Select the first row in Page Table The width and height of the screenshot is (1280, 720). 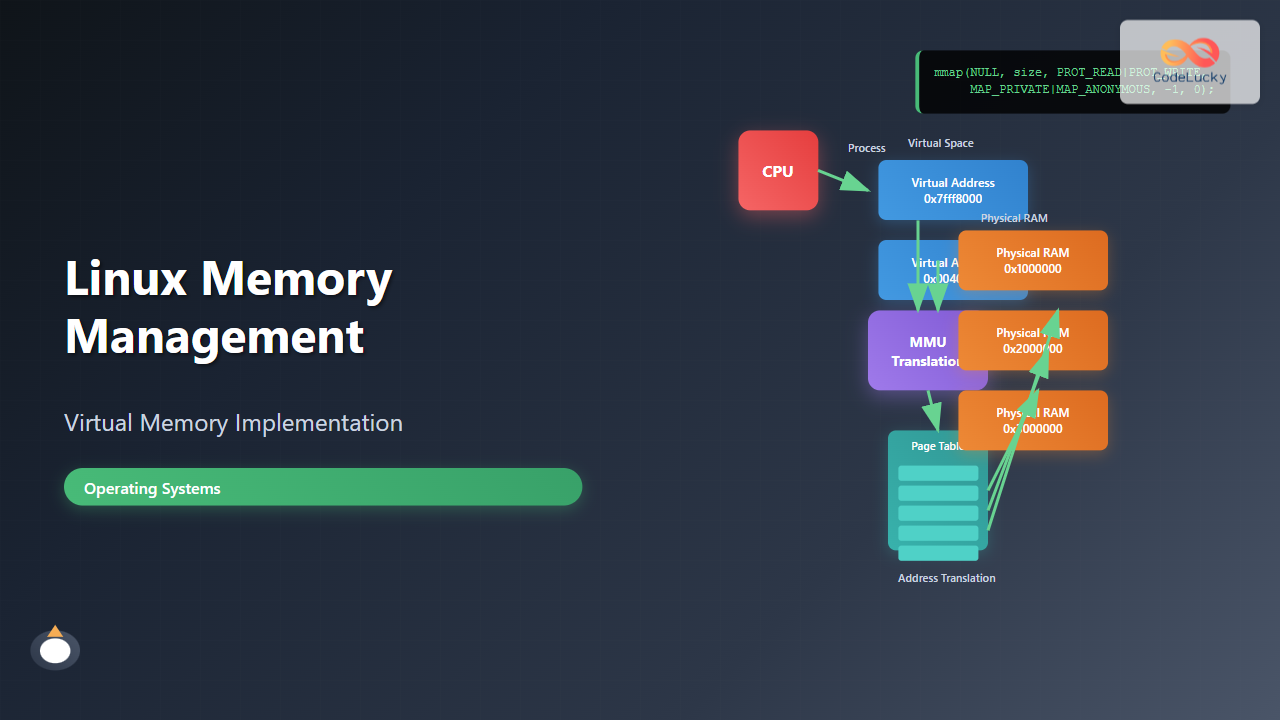[x=938, y=473]
